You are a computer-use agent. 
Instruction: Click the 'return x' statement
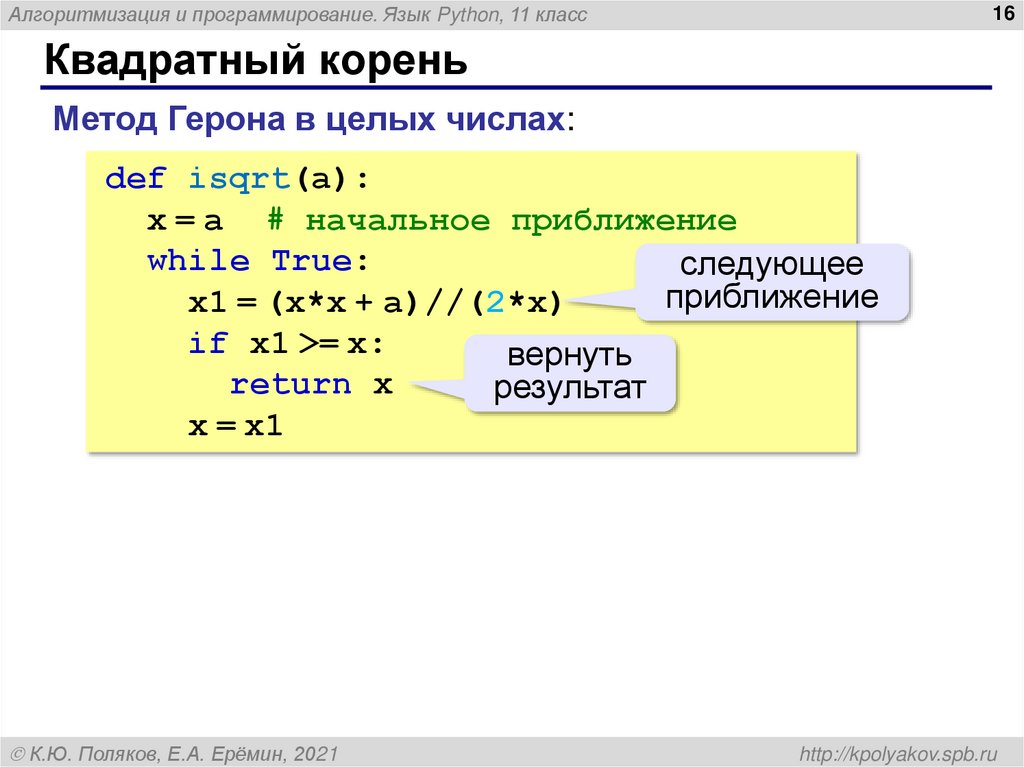point(310,383)
